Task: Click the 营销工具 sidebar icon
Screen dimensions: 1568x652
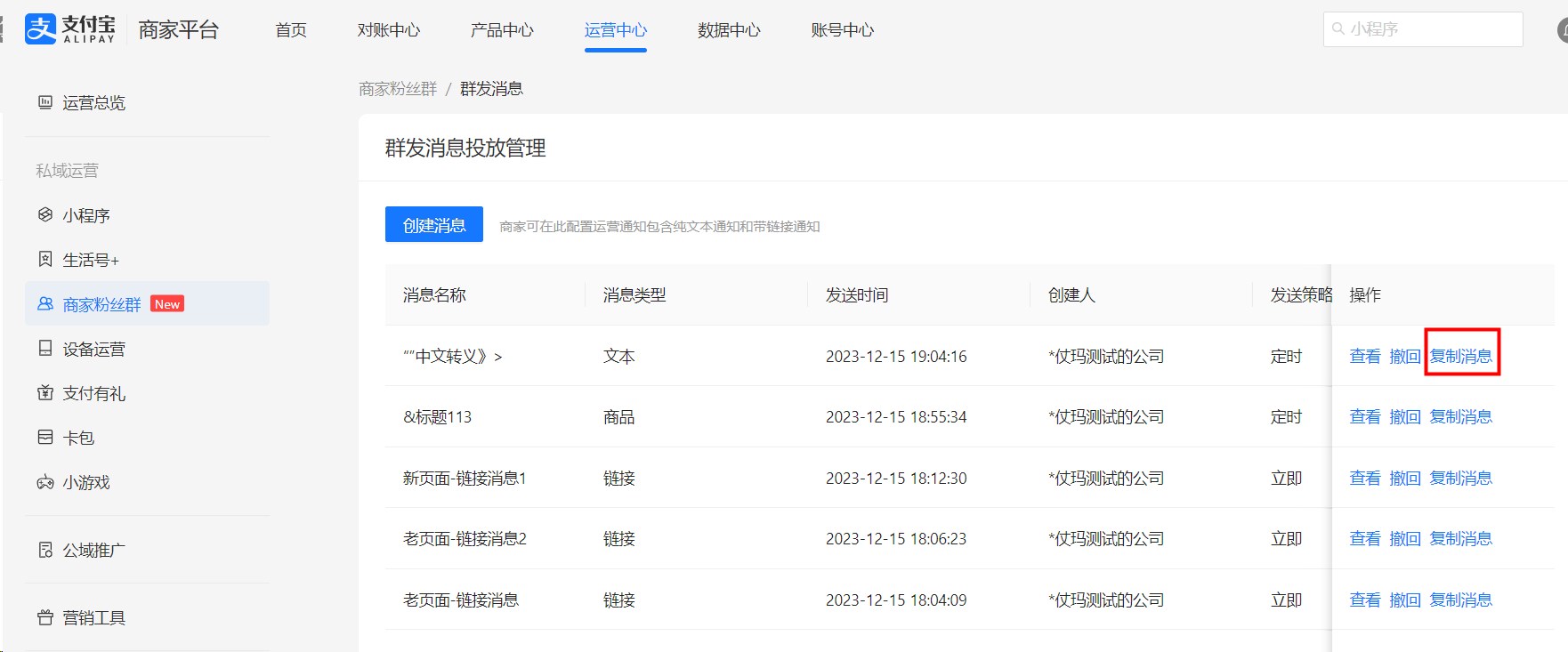Action: click(45, 617)
